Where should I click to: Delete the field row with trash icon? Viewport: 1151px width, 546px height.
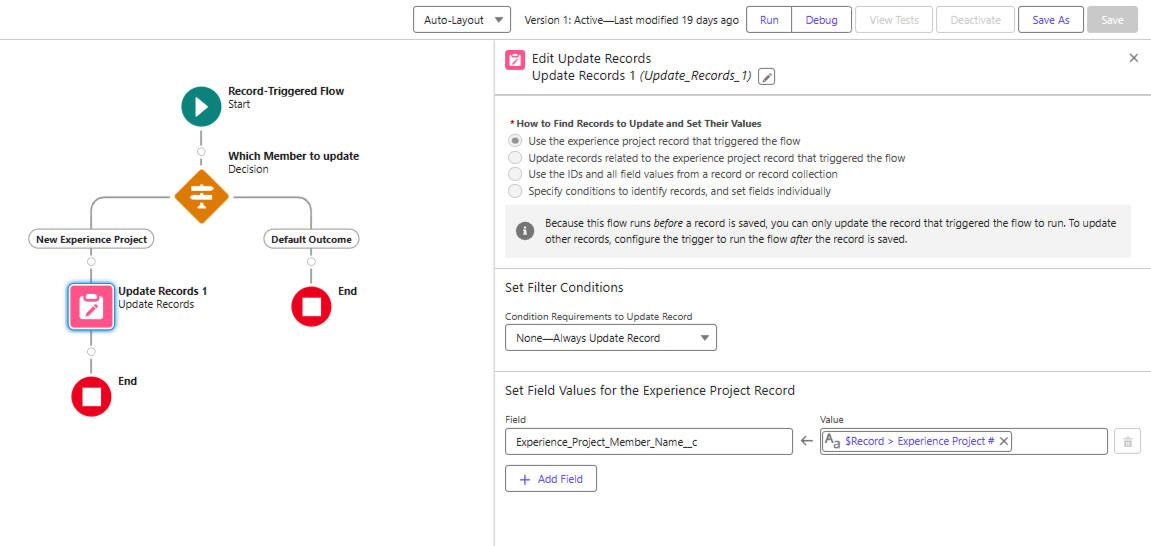click(x=1127, y=441)
